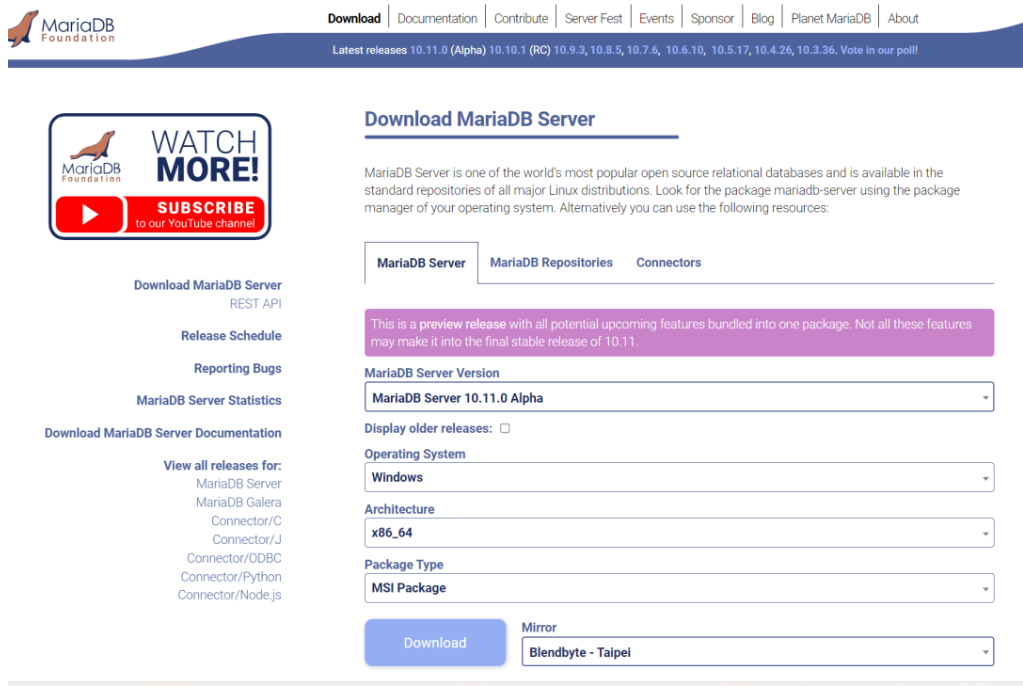
Task: Open the Connector/ODBC releases link
Action: click(234, 558)
